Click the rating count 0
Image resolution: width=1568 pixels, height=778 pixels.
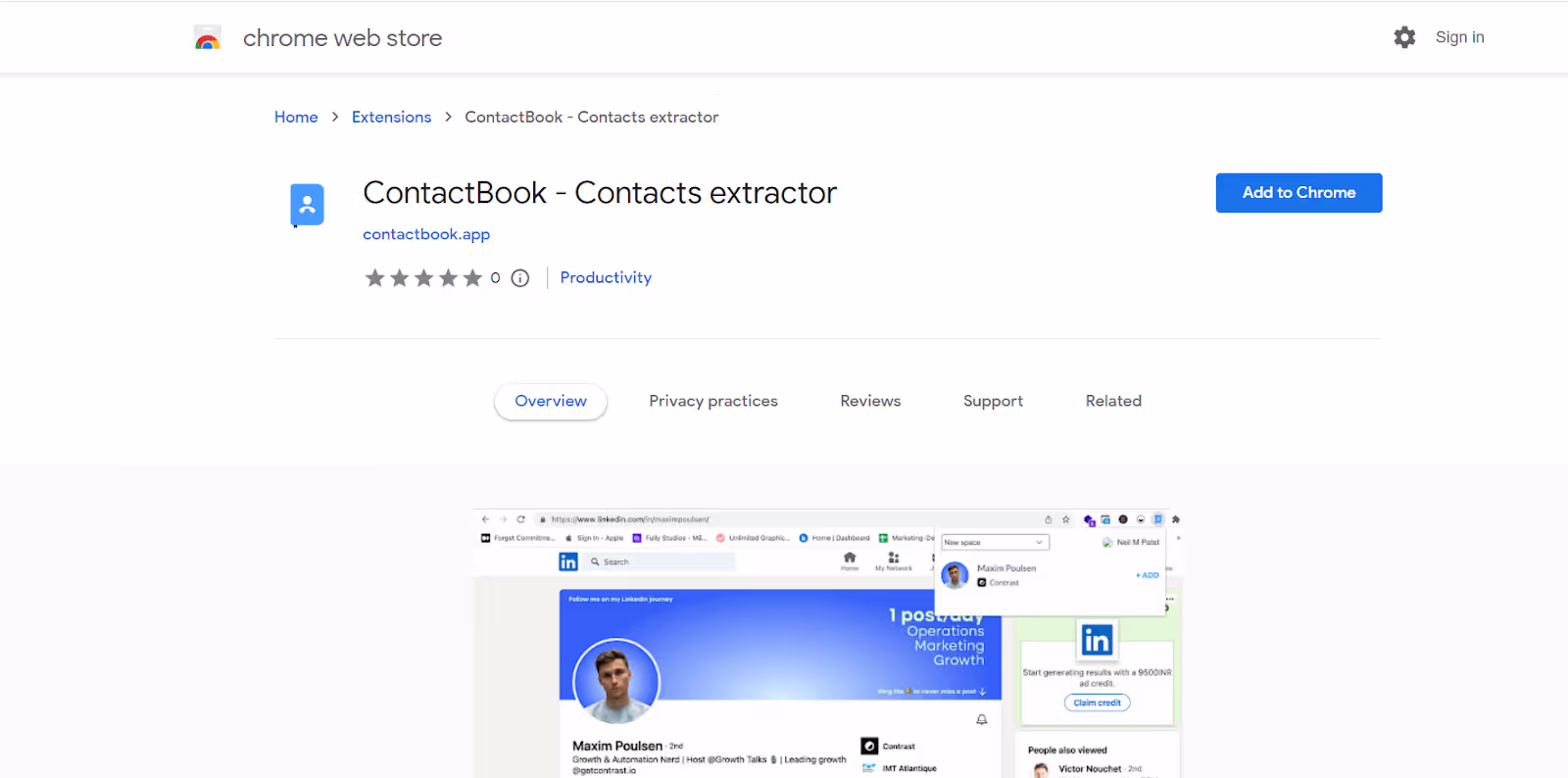(495, 278)
